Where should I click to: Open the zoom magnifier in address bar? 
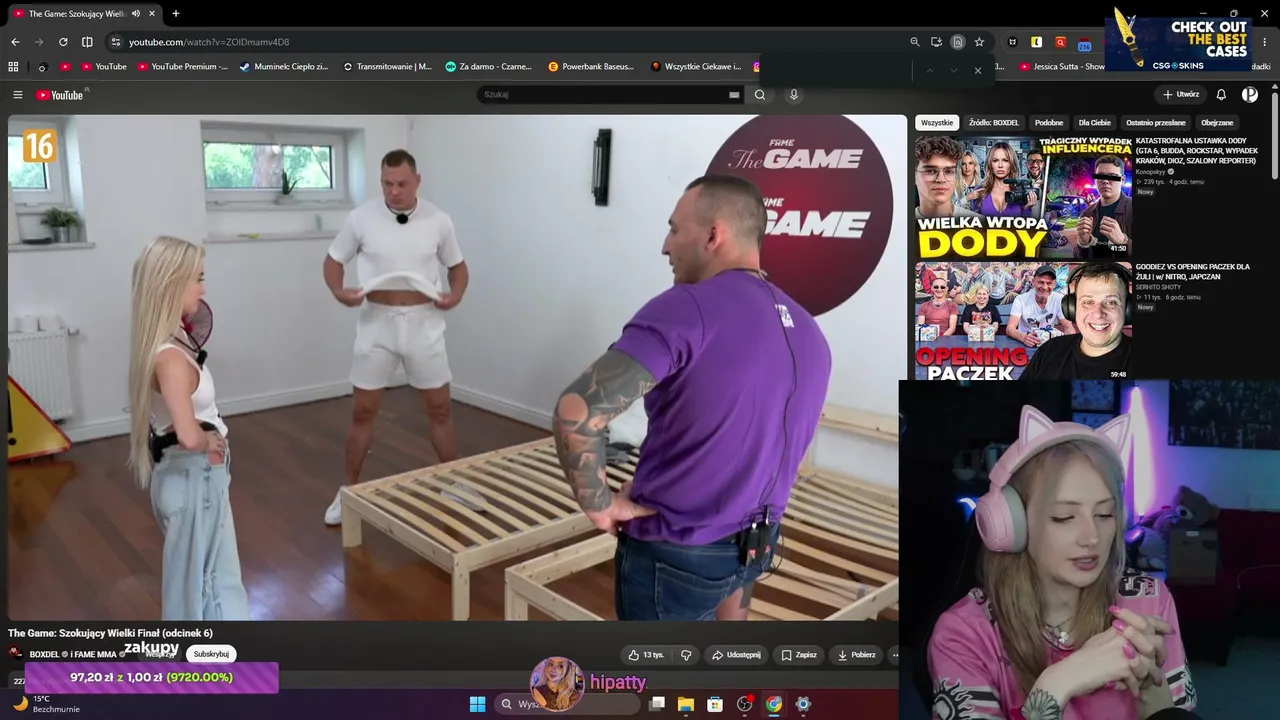(x=914, y=42)
